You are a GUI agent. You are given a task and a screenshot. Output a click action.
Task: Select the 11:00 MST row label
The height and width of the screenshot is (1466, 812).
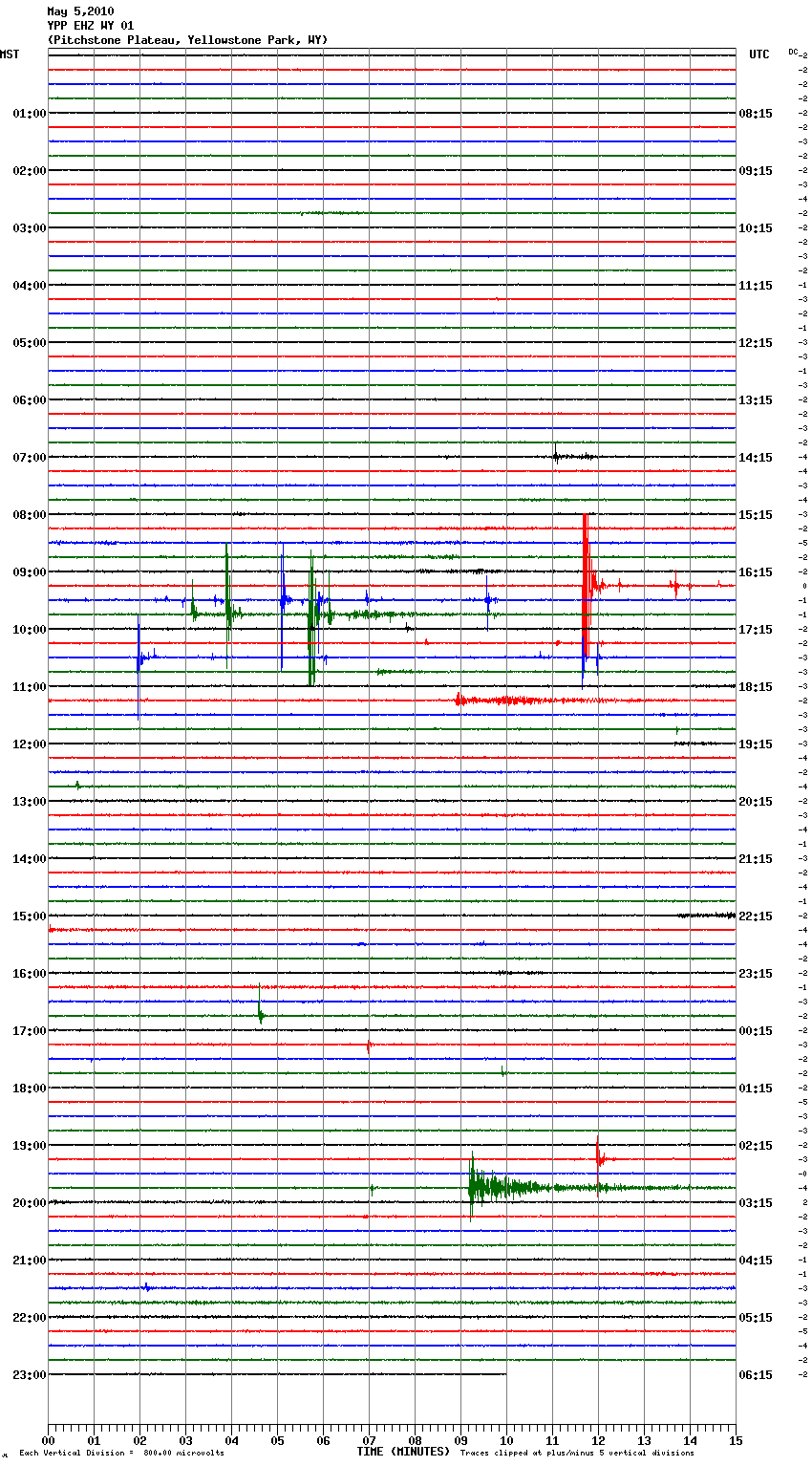coord(30,687)
